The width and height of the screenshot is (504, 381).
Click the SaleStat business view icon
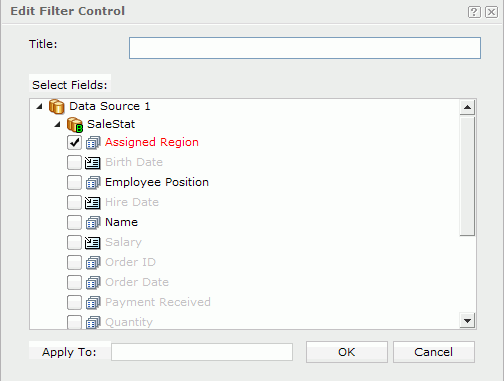(x=75, y=125)
